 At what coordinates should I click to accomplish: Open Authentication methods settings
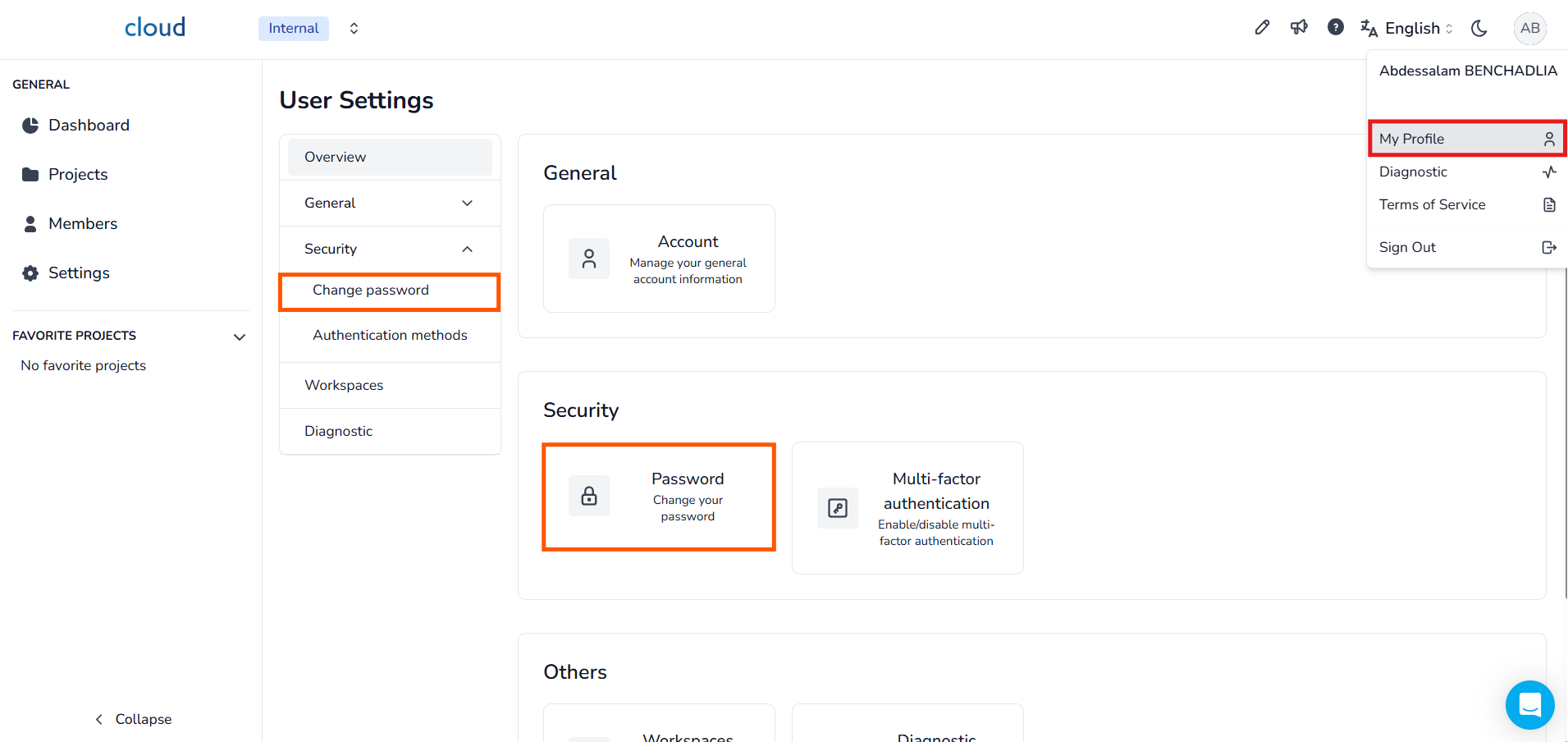pos(390,335)
